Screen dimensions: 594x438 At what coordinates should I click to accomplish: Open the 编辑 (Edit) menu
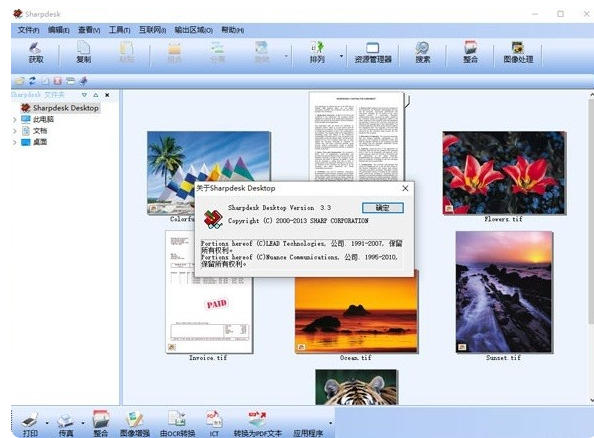tap(58, 30)
